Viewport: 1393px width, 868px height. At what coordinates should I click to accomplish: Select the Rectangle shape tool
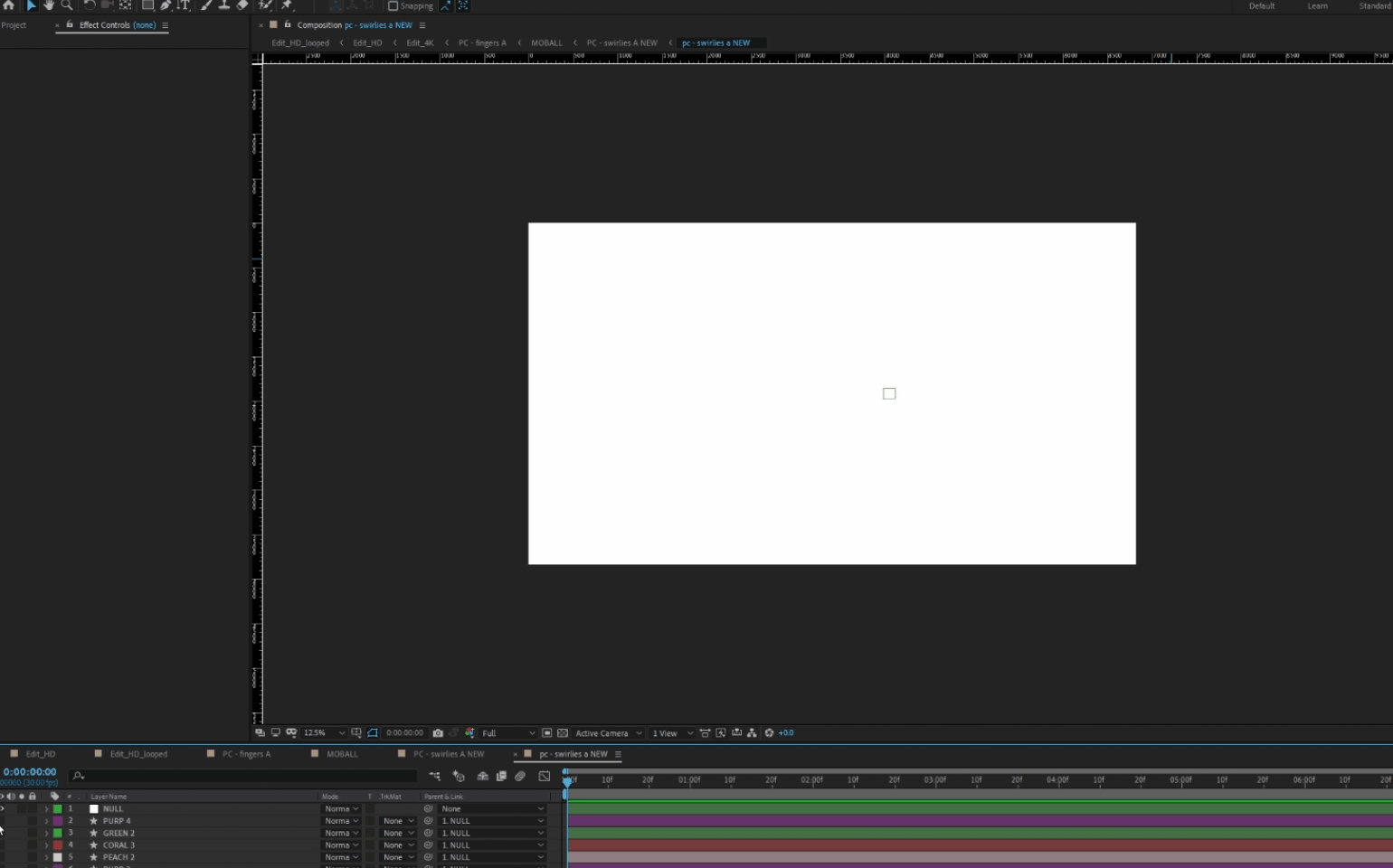click(147, 5)
